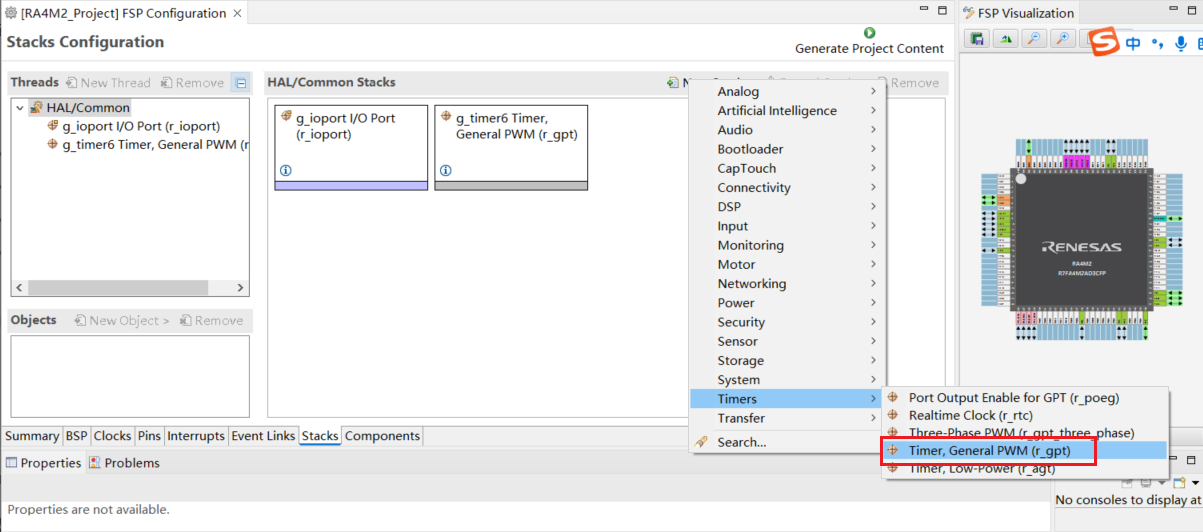Click the green Generate Project Content icon
Screen dimensions: 1203x532
pyautogui.click(x=869, y=33)
